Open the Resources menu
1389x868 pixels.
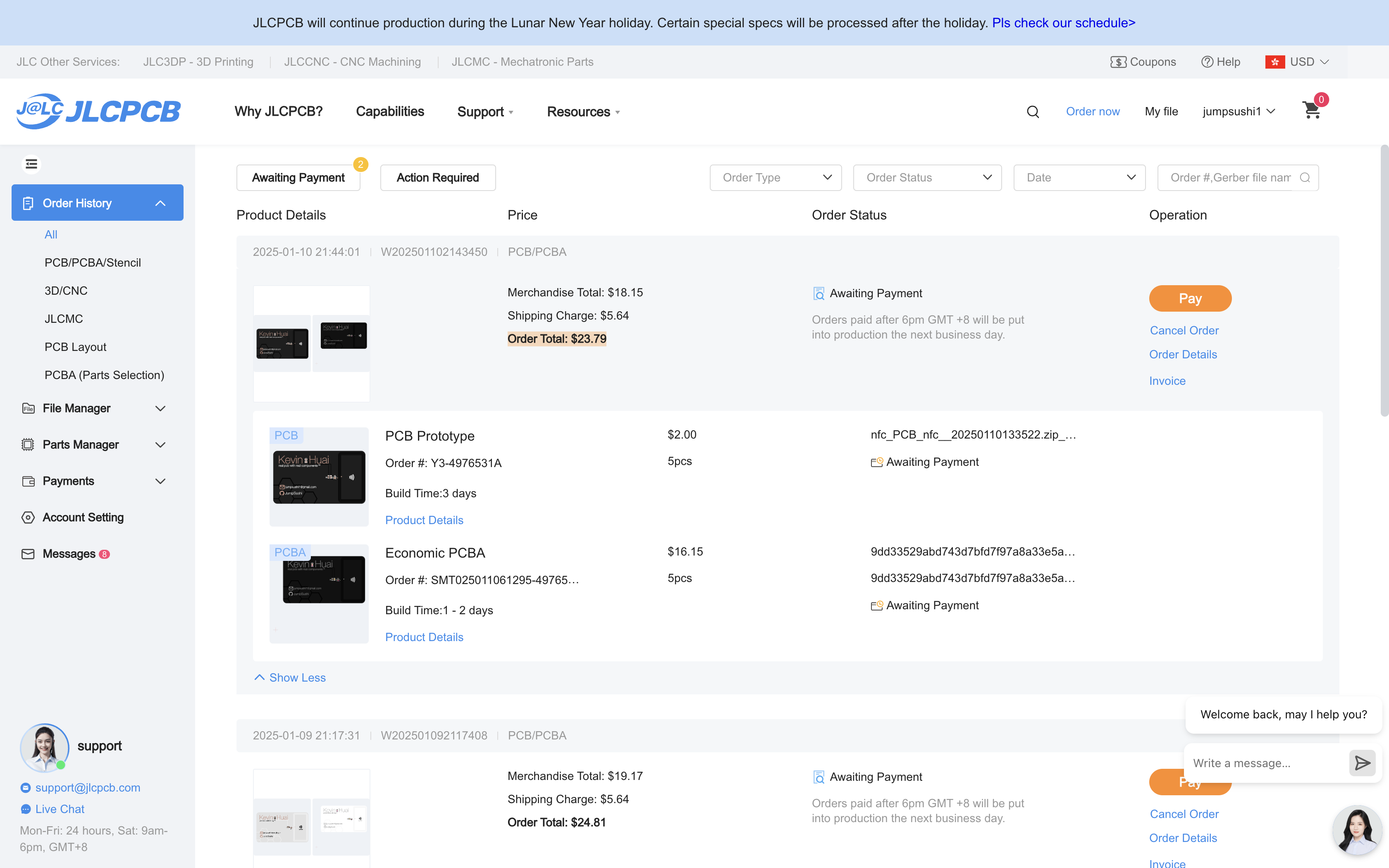pyautogui.click(x=583, y=111)
